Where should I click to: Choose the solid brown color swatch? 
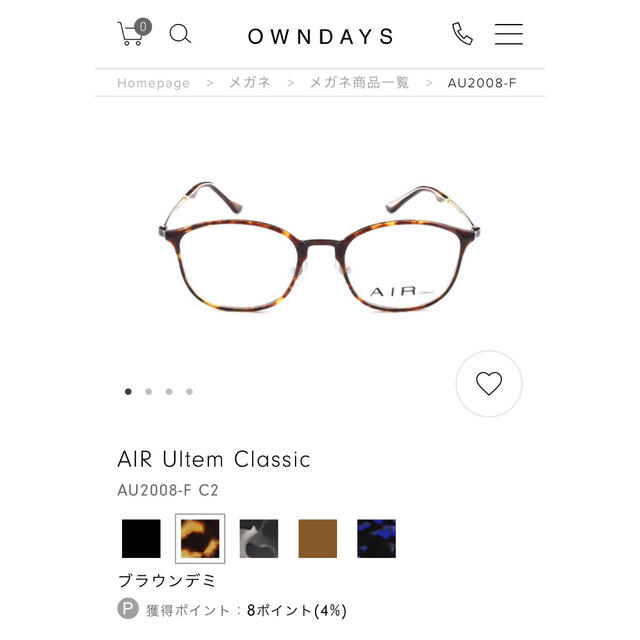[318, 538]
